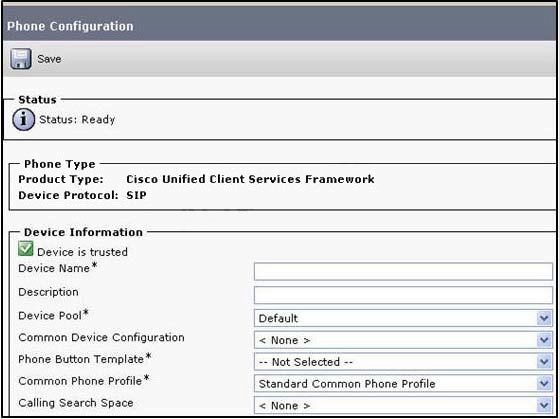Click the Phone Configuration title header
The height and width of the screenshot is (419, 559).
70,26
